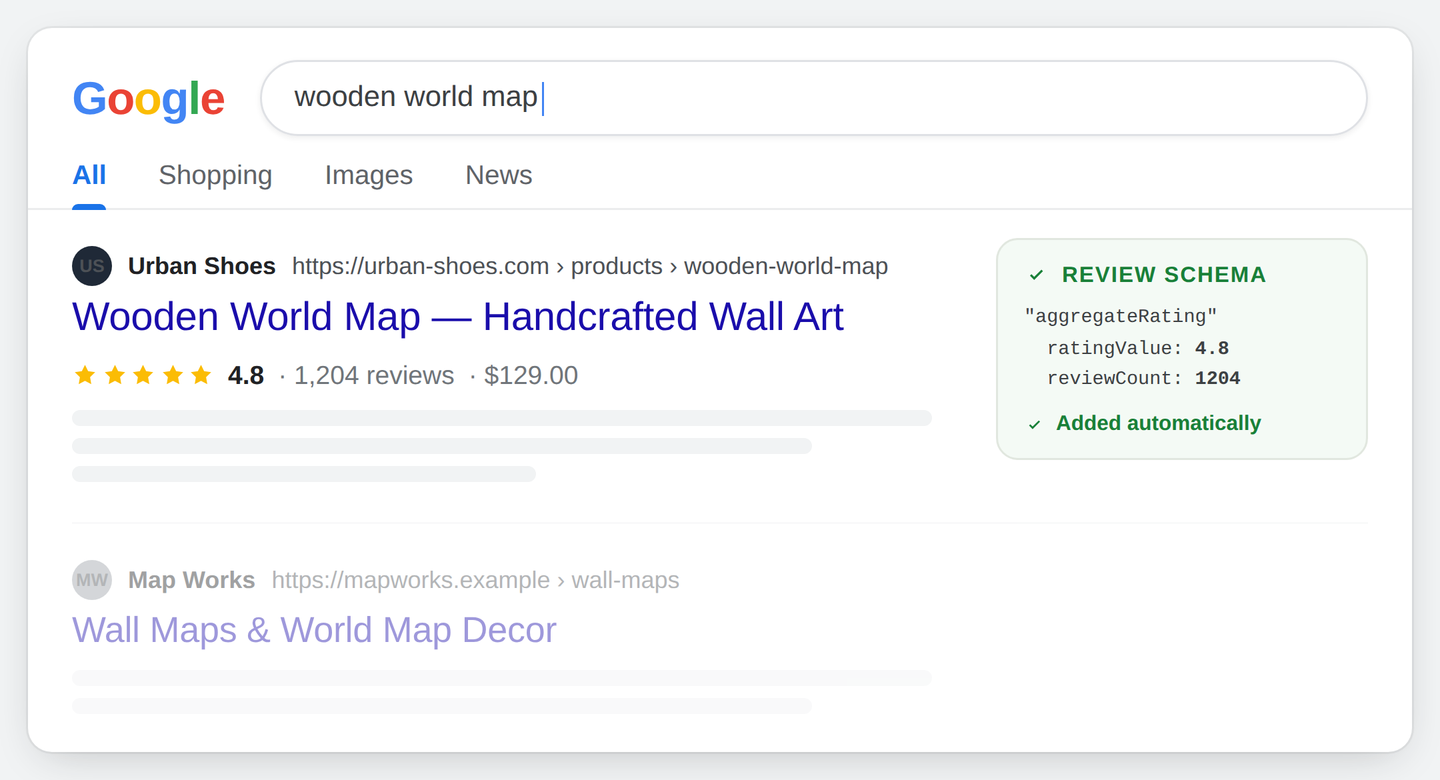1440x780 pixels.
Task: Click the ratingValue: 4.8 line
Action: [1138, 348]
